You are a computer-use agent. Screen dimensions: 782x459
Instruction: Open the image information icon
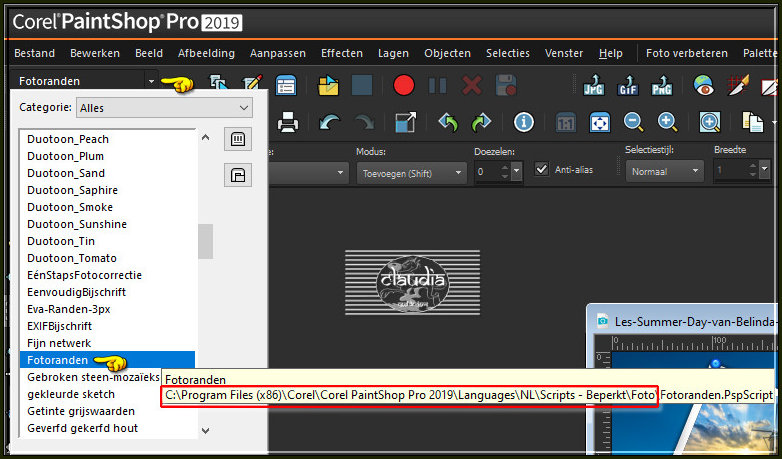[524, 122]
